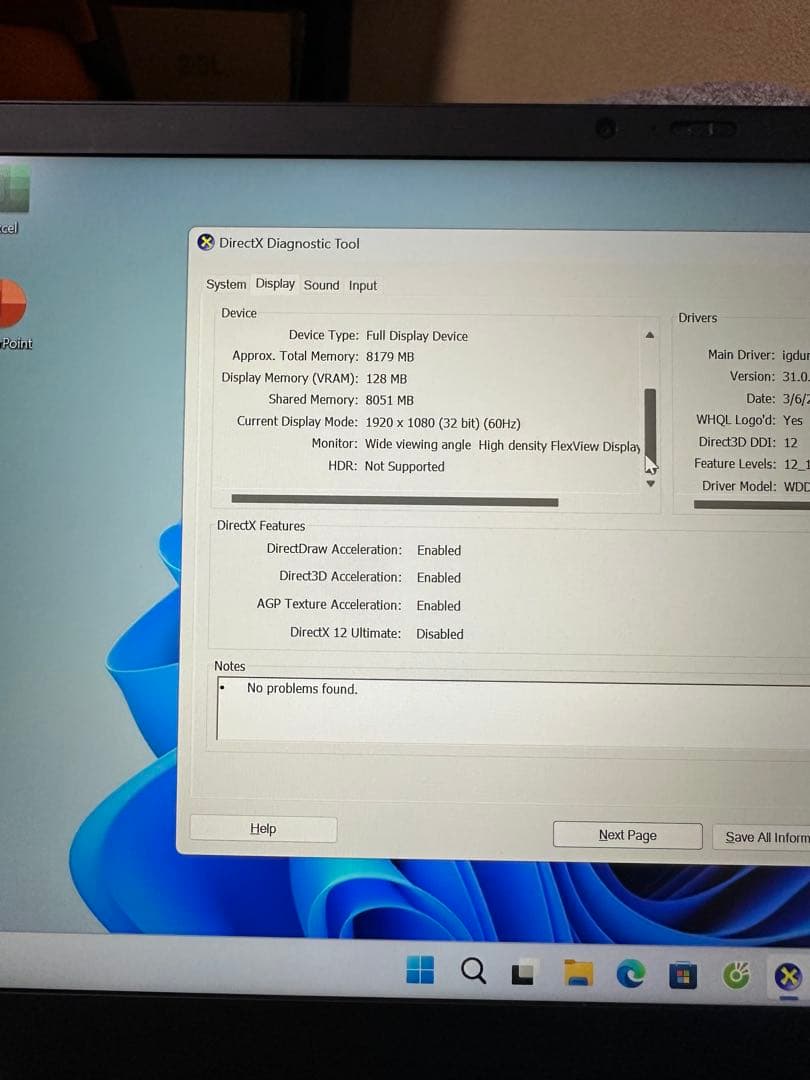Open Microsoft Edge from the taskbar

pyautogui.click(x=630, y=971)
